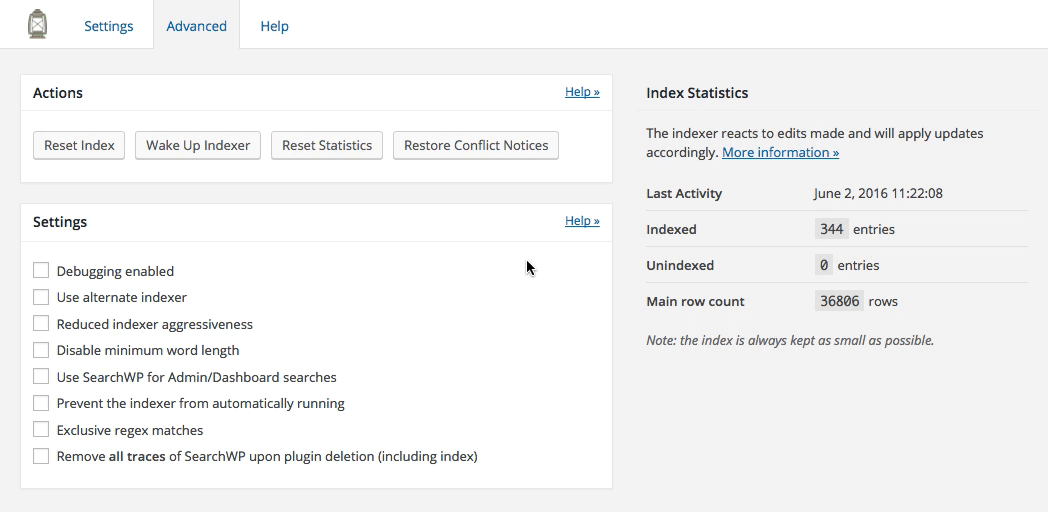Click the Reset Statistics button
The height and width of the screenshot is (512, 1048).
click(327, 145)
